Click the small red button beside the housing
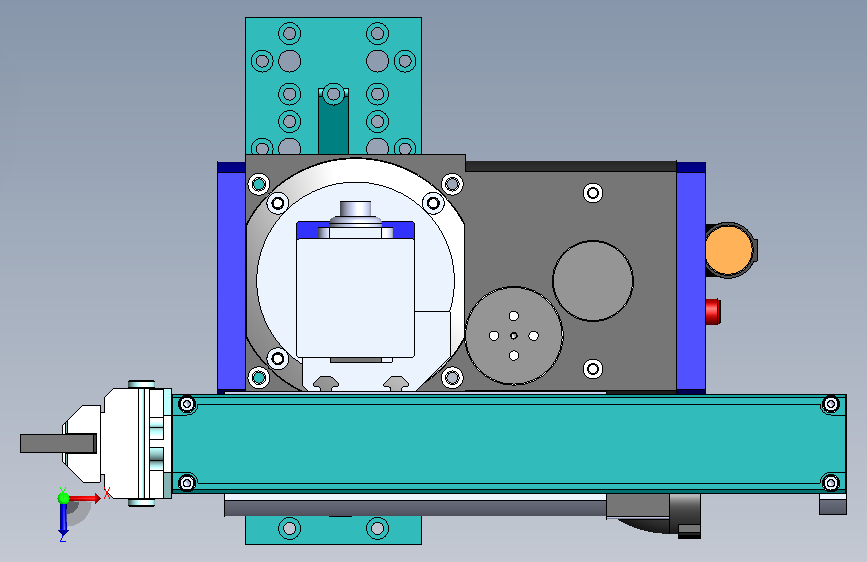 click(x=713, y=311)
